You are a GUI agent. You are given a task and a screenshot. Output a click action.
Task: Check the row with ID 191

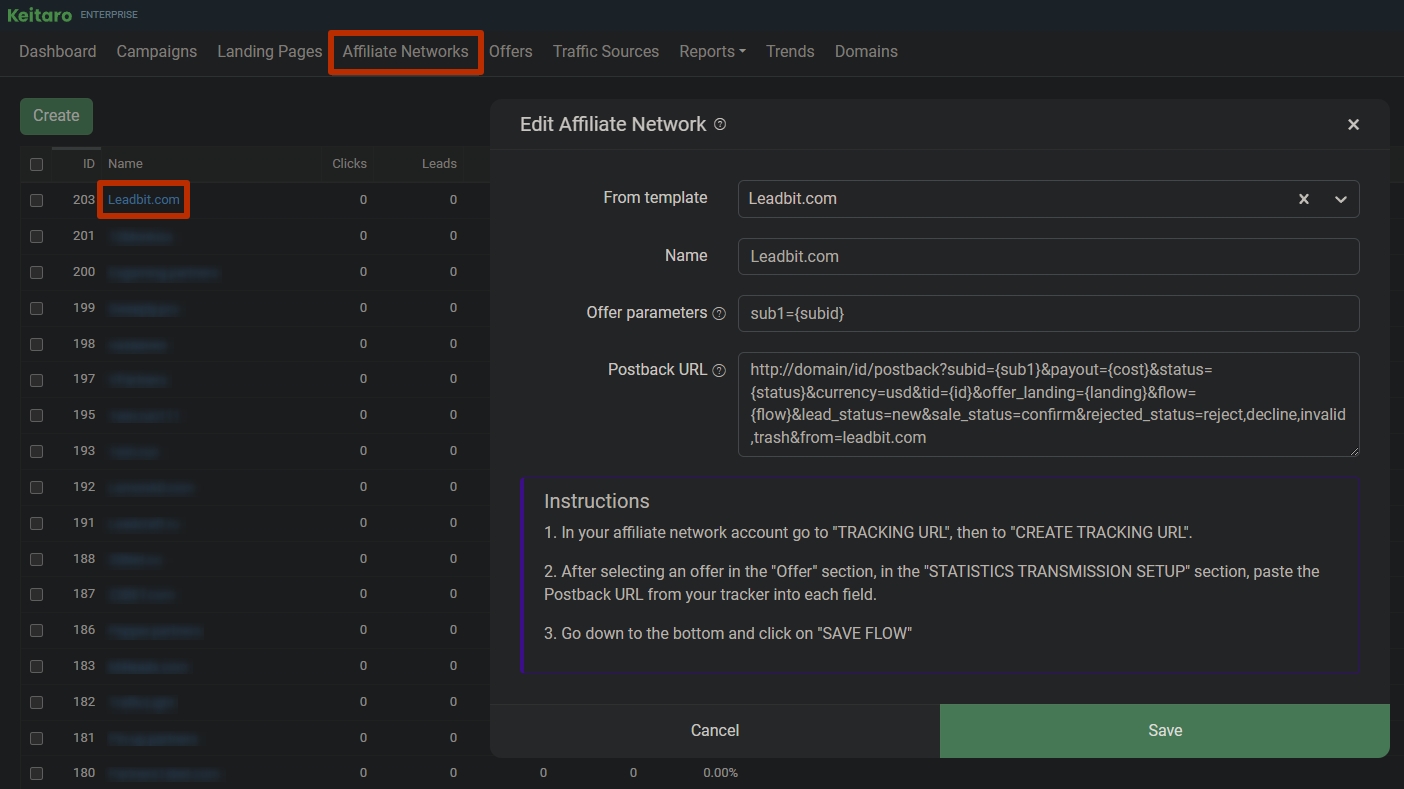pos(37,523)
